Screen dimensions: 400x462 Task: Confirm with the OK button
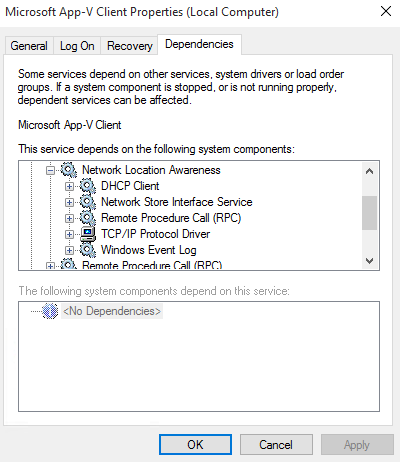pyautogui.click(x=195, y=445)
